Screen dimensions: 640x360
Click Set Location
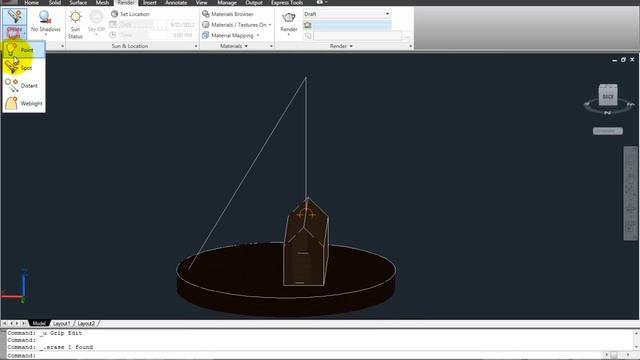tap(130, 14)
